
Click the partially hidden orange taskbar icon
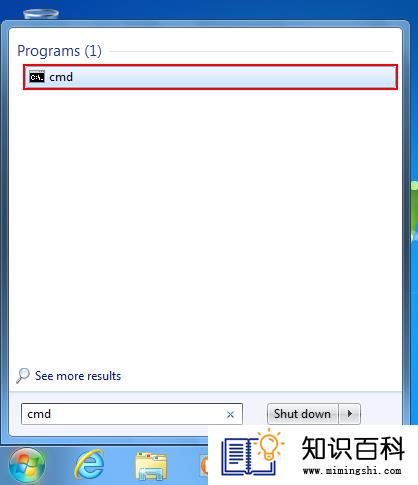pyautogui.click(x=204, y=465)
